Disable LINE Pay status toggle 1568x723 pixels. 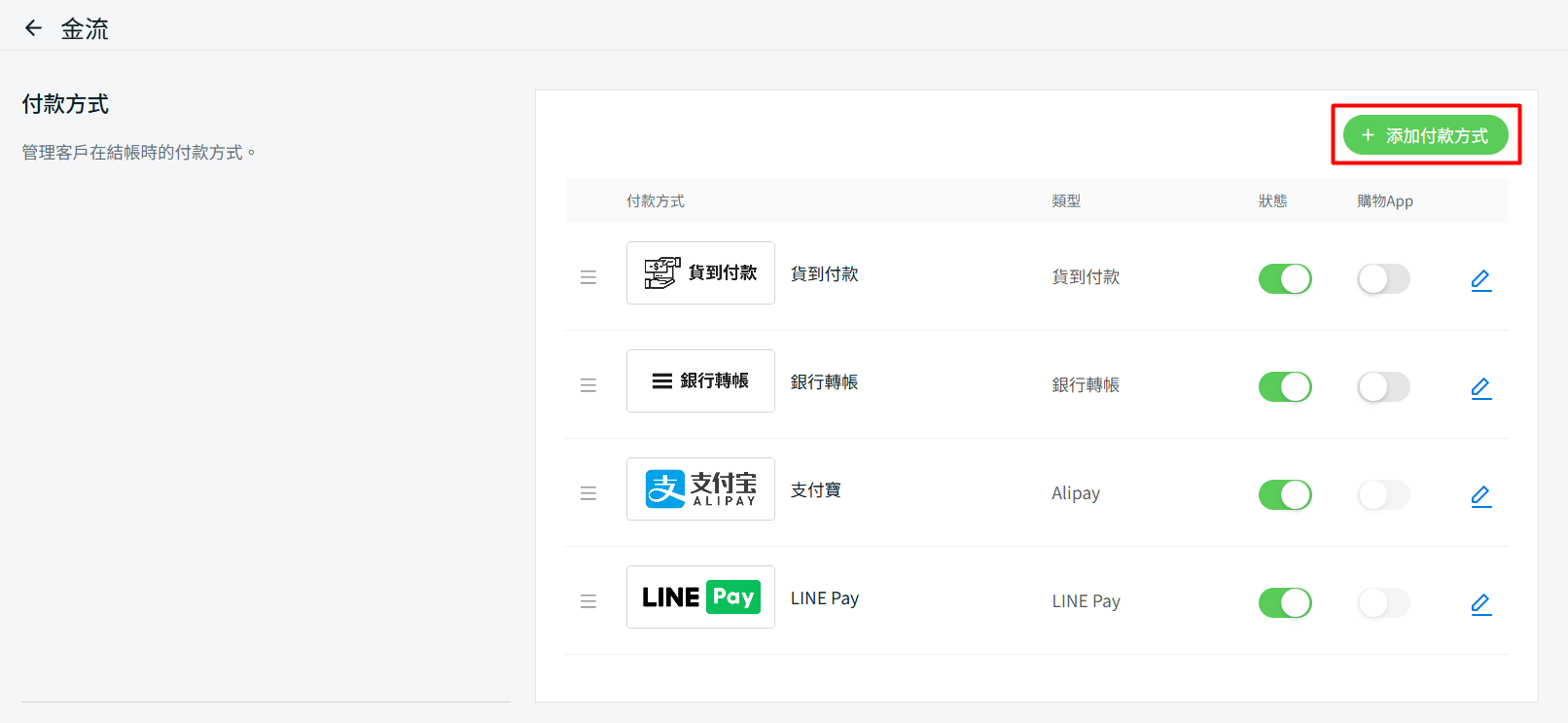point(1284,603)
